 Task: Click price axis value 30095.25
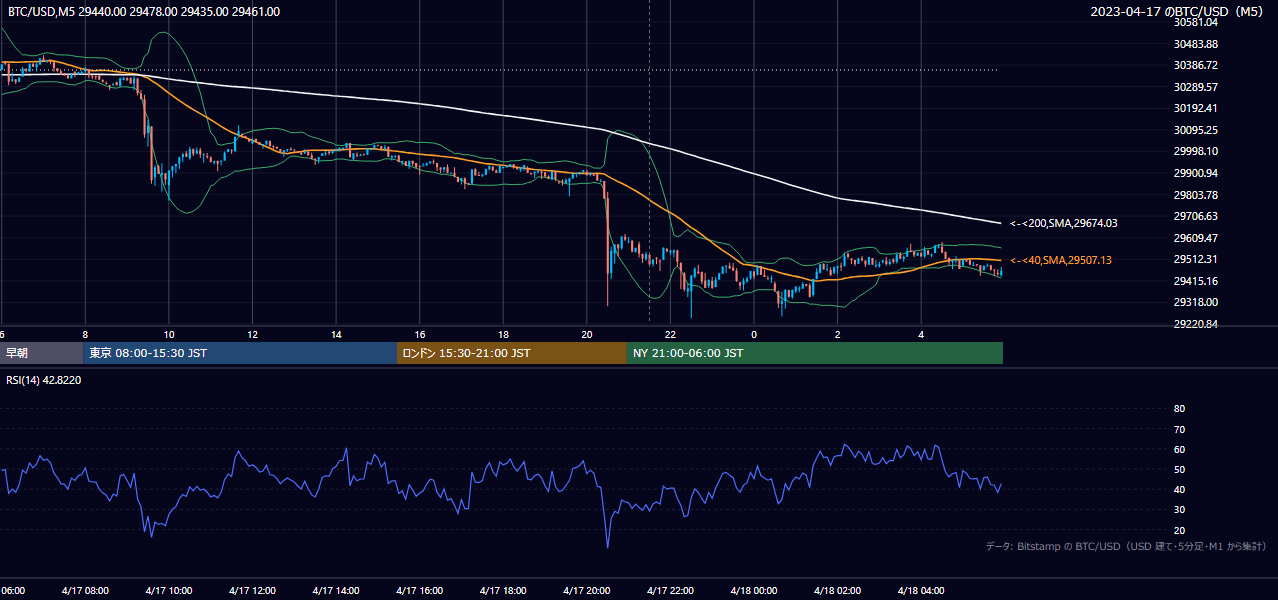[x=1195, y=130]
